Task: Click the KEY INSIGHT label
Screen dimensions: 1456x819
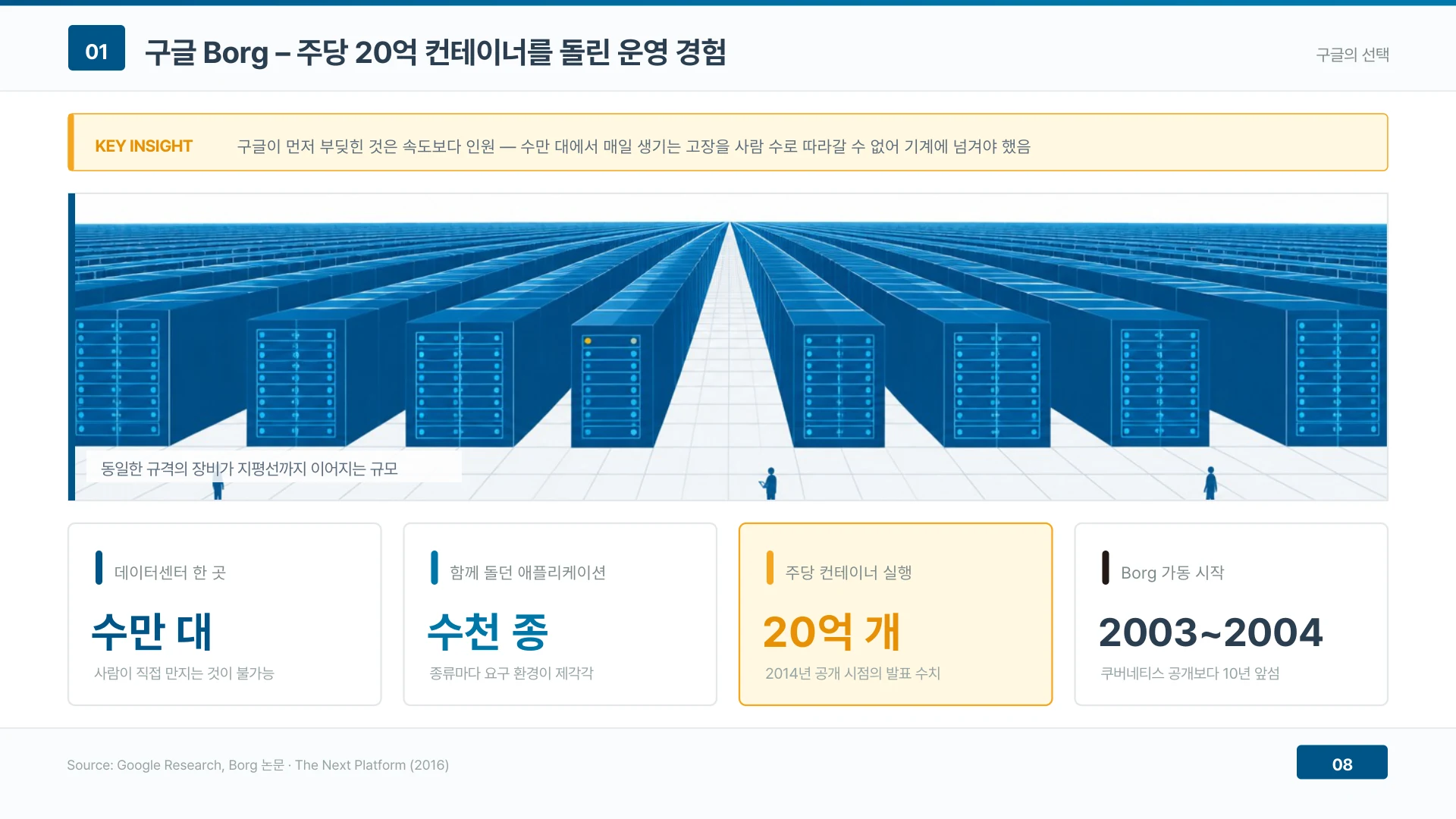Action: tap(143, 146)
